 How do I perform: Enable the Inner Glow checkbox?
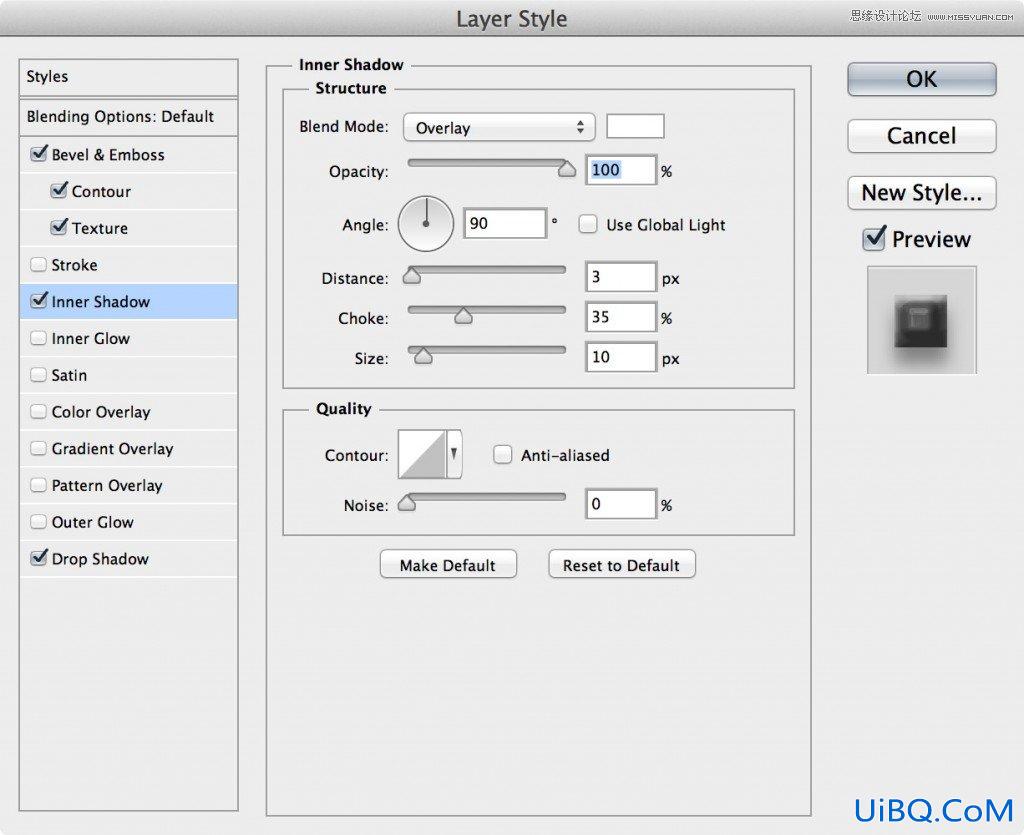click(39, 338)
